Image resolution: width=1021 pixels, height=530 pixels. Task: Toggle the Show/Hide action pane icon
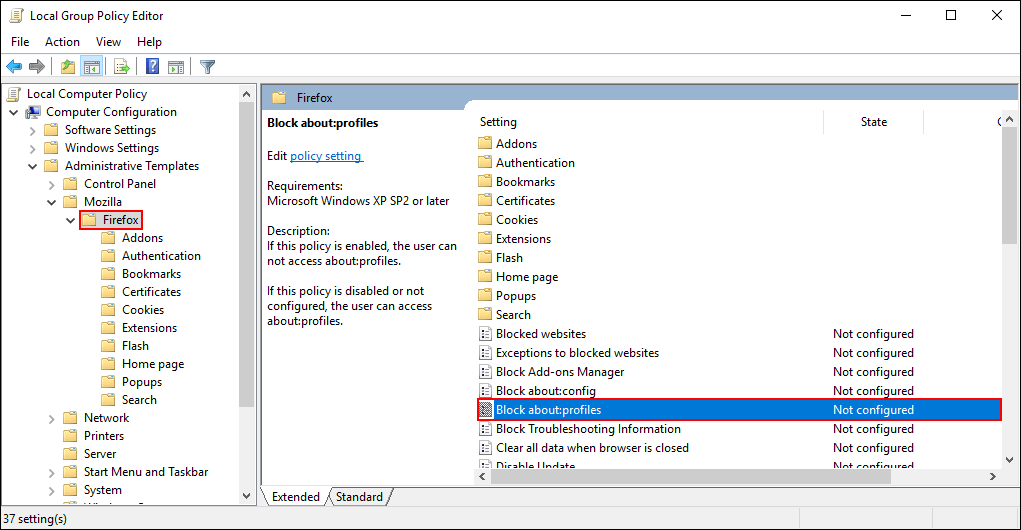pyautogui.click(x=176, y=66)
